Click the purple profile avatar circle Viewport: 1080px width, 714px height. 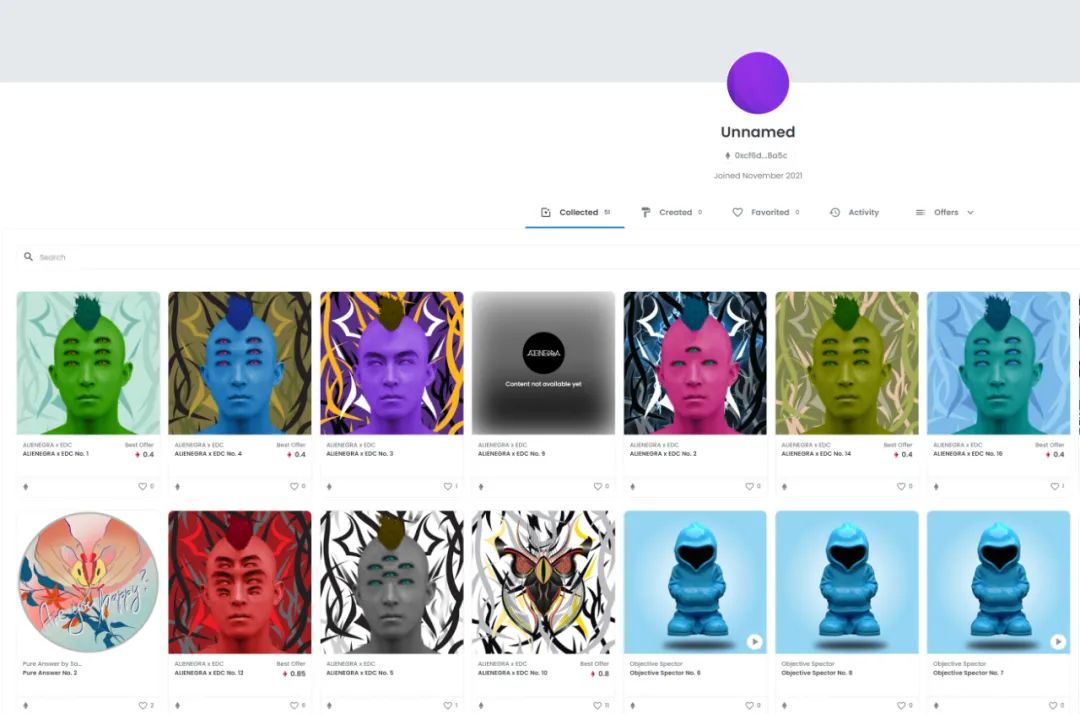pos(757,83)
